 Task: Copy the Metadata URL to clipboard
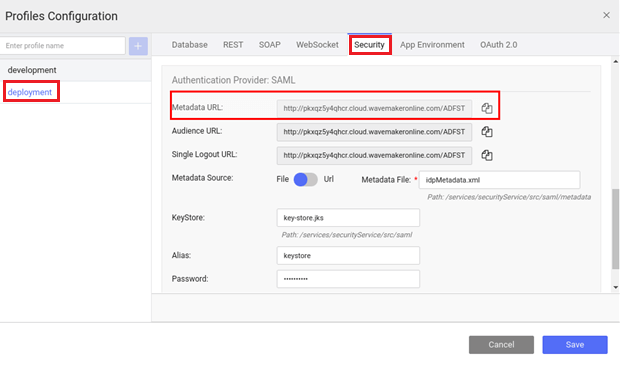[487, 108]
